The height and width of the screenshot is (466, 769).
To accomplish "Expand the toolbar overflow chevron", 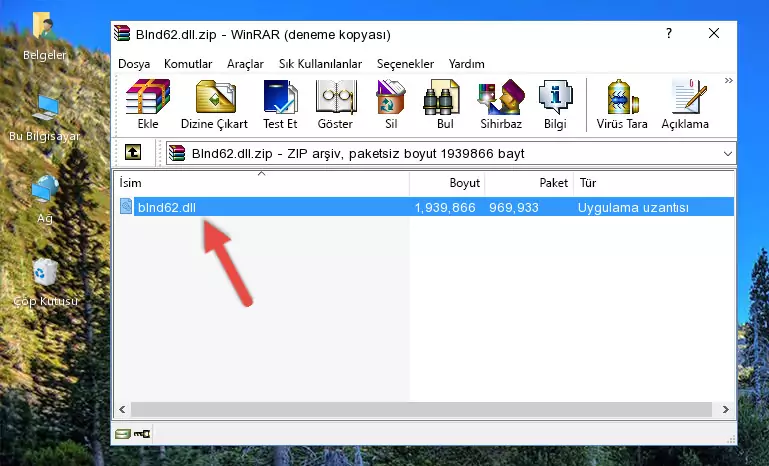I will click(728, 80).
